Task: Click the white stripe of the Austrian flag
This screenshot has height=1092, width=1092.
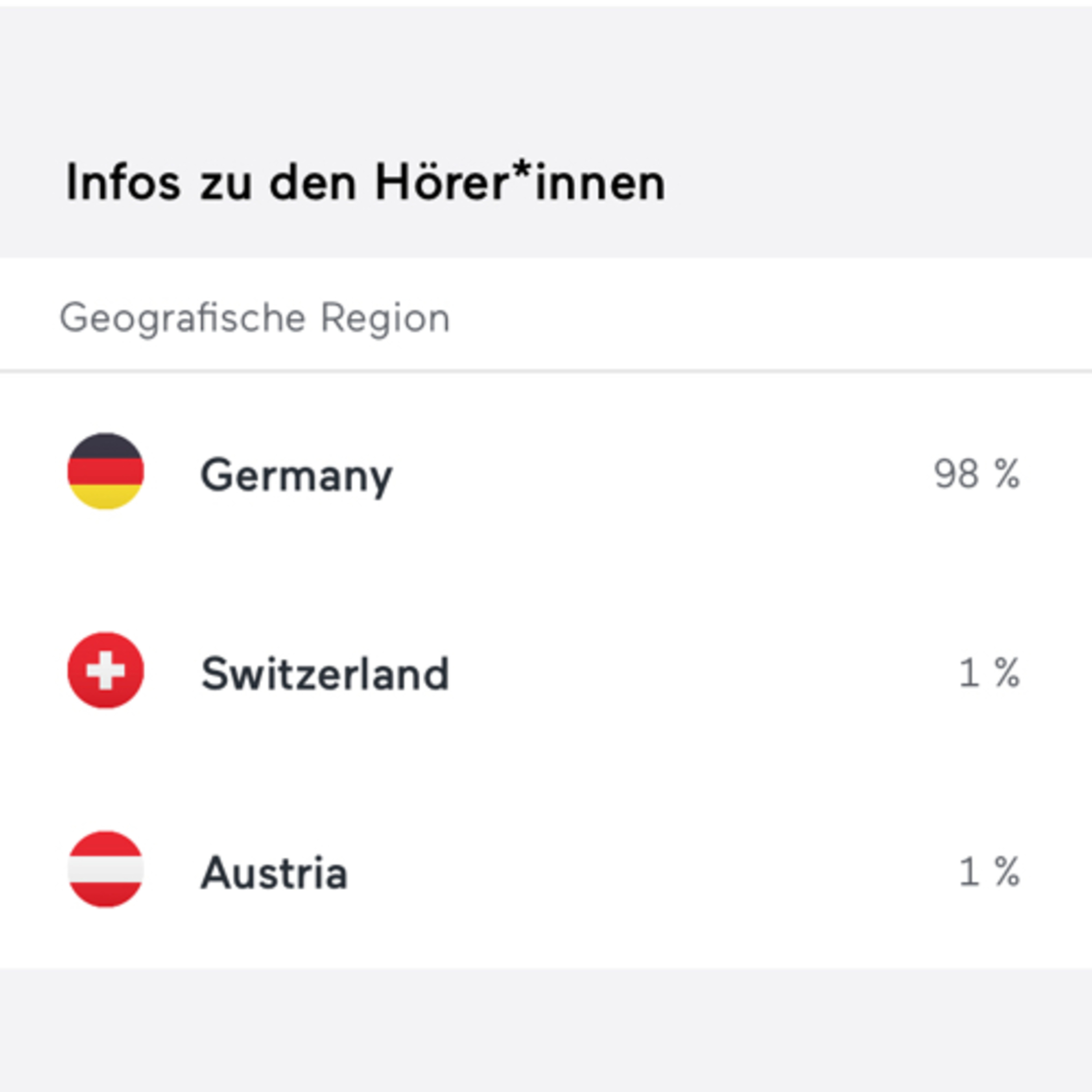Action: click(x=106, y=869)
